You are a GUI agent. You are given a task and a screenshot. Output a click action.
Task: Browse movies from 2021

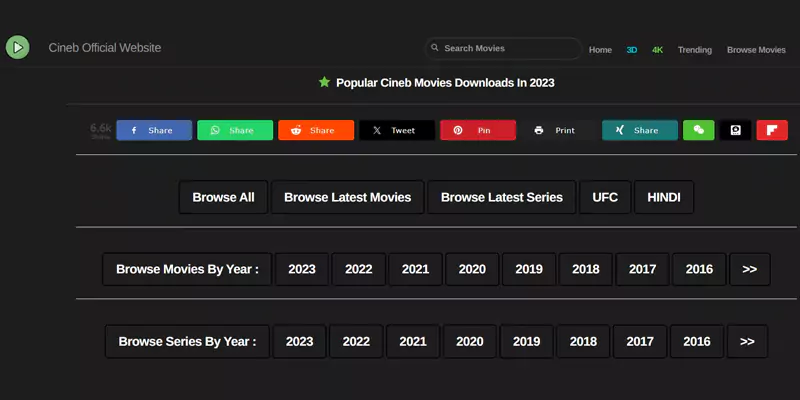pos(415,269)
